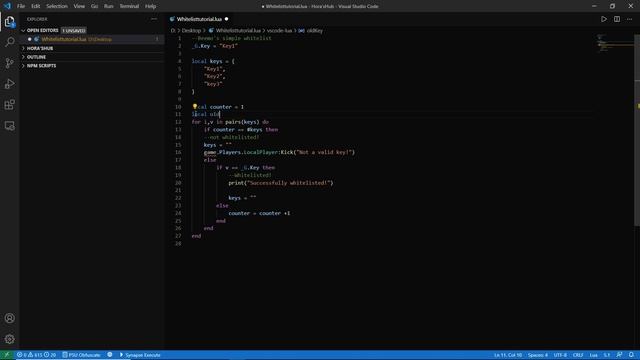Change language mode Lua

click(593, 355)
